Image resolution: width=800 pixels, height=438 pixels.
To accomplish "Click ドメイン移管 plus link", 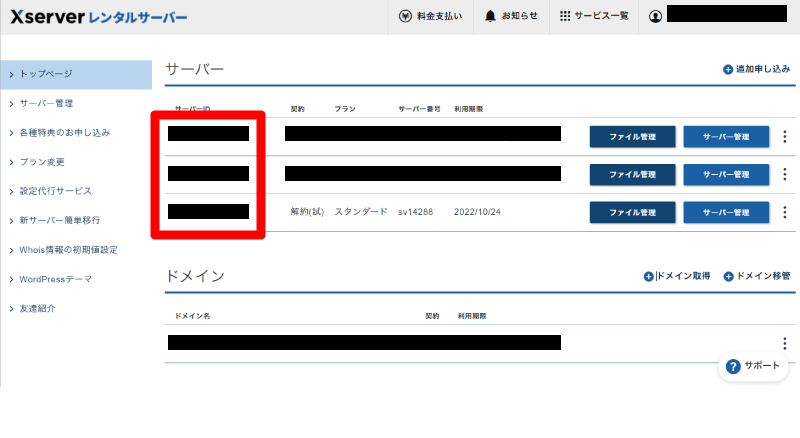I will click(x=757, y=276).
